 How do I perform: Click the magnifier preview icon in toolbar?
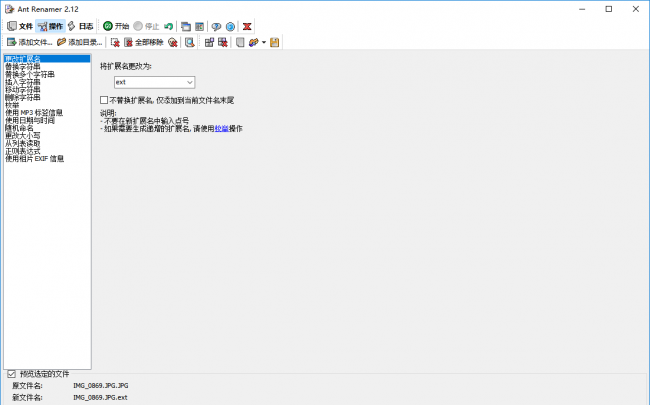tap(189, 42)
